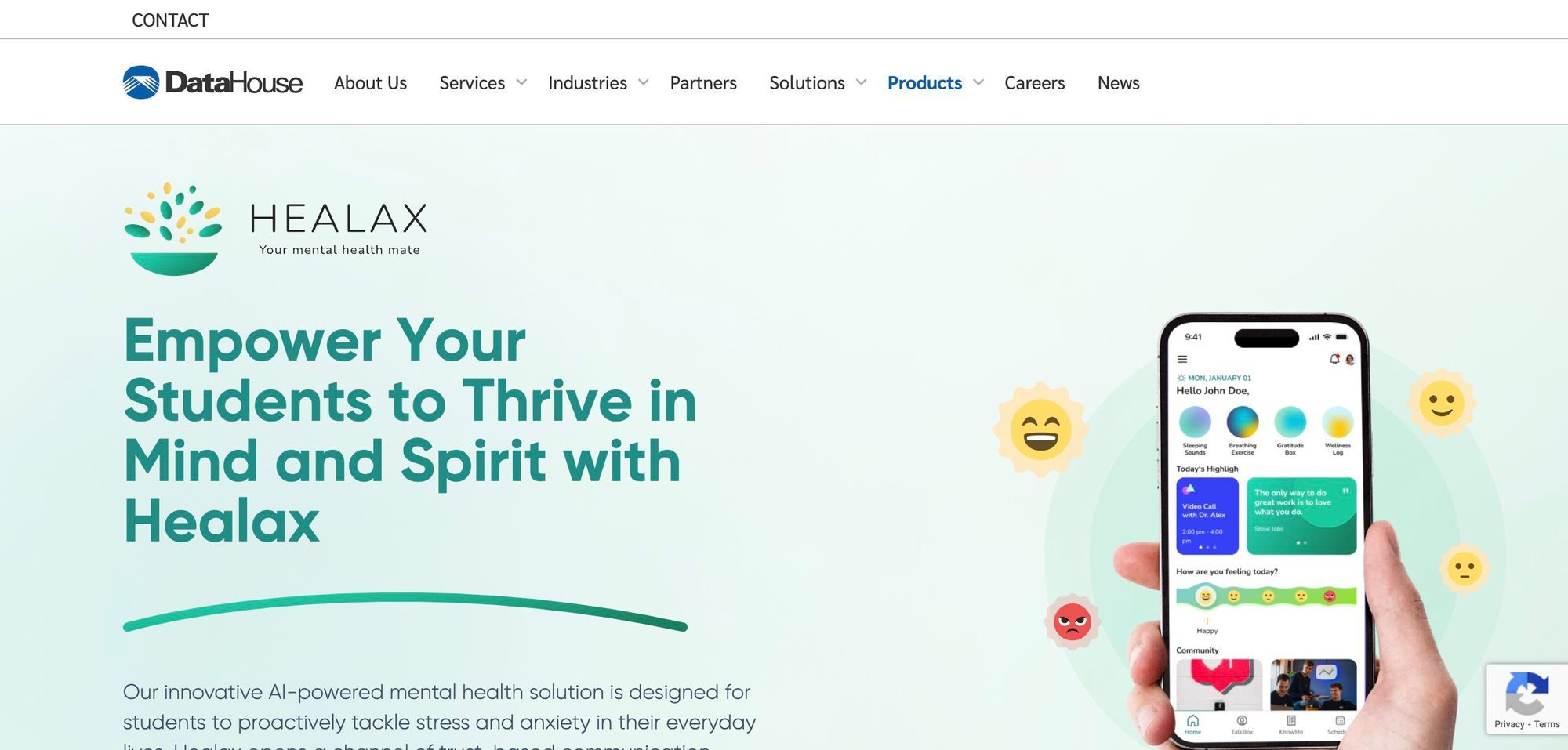The width and height of the screenshot is (1568, 750).
Task: Expand the Solutions dropdown chevron
Action: pyautogui.click(x=861, y=82)
